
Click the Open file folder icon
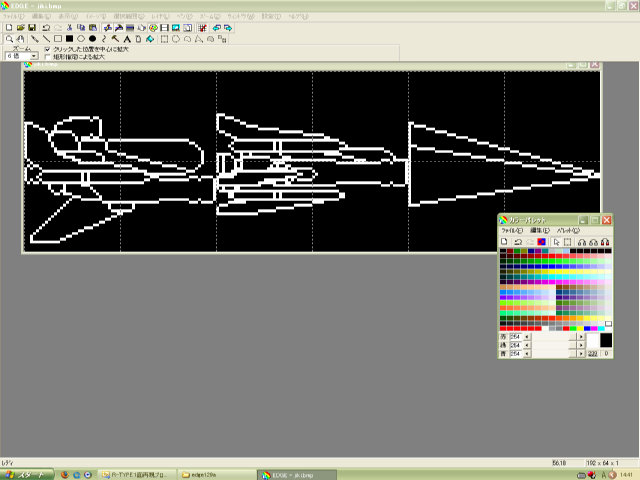tap(20, 28)
